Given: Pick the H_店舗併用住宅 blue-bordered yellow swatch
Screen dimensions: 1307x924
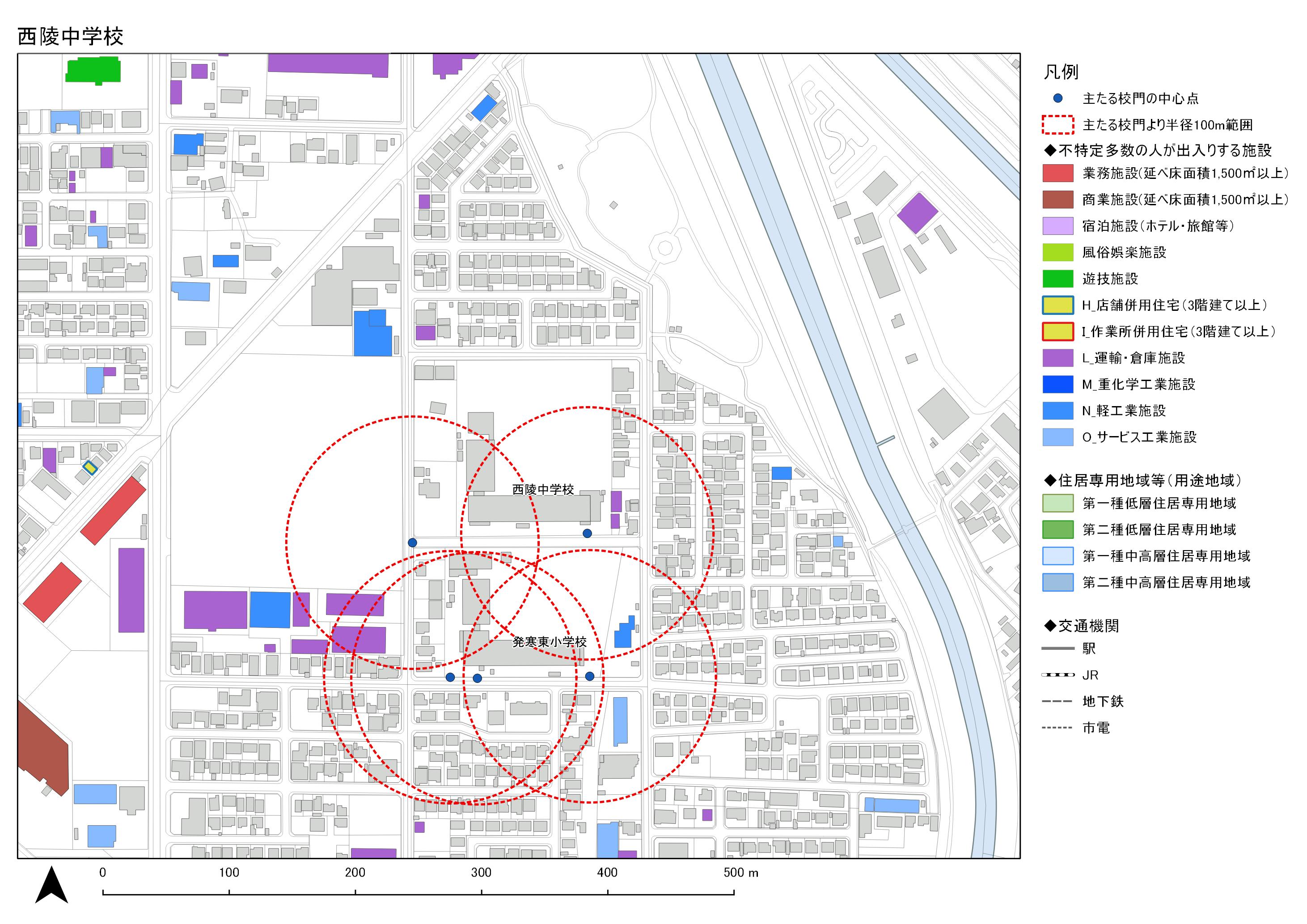Looking at the screenshot, I should (x=1057, y=305).
